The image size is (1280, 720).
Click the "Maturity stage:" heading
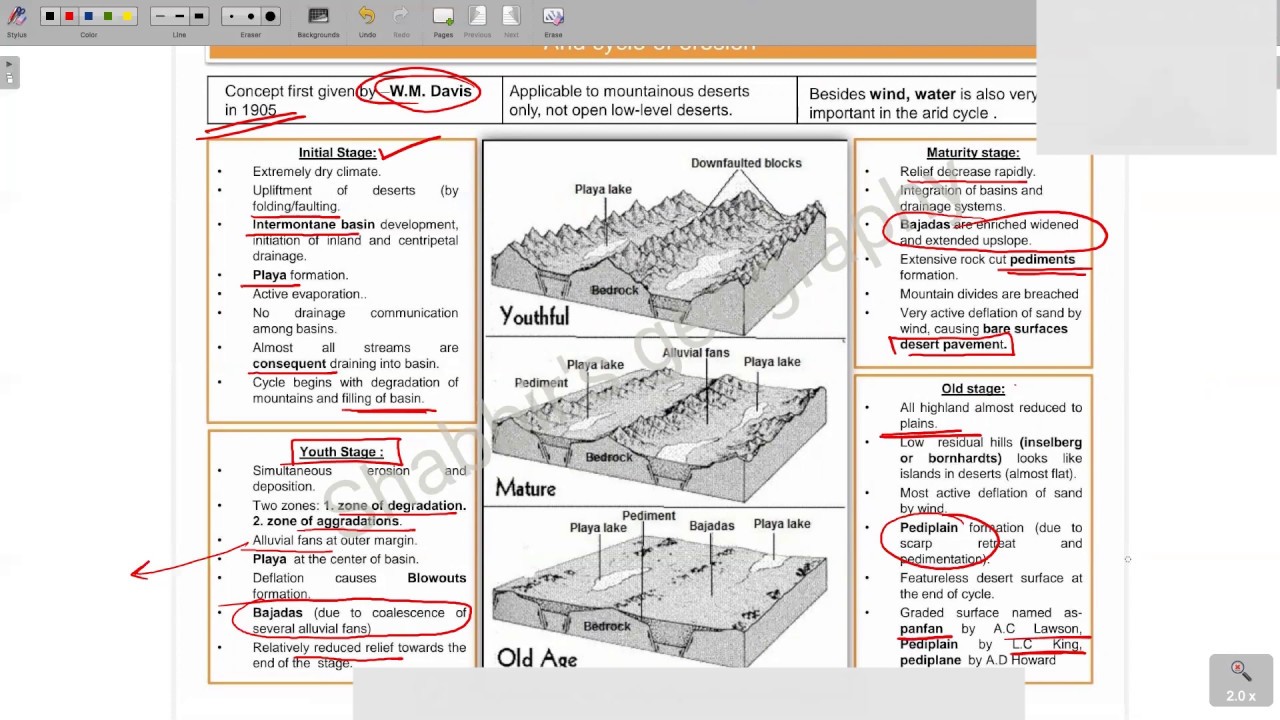click(973, 153)
